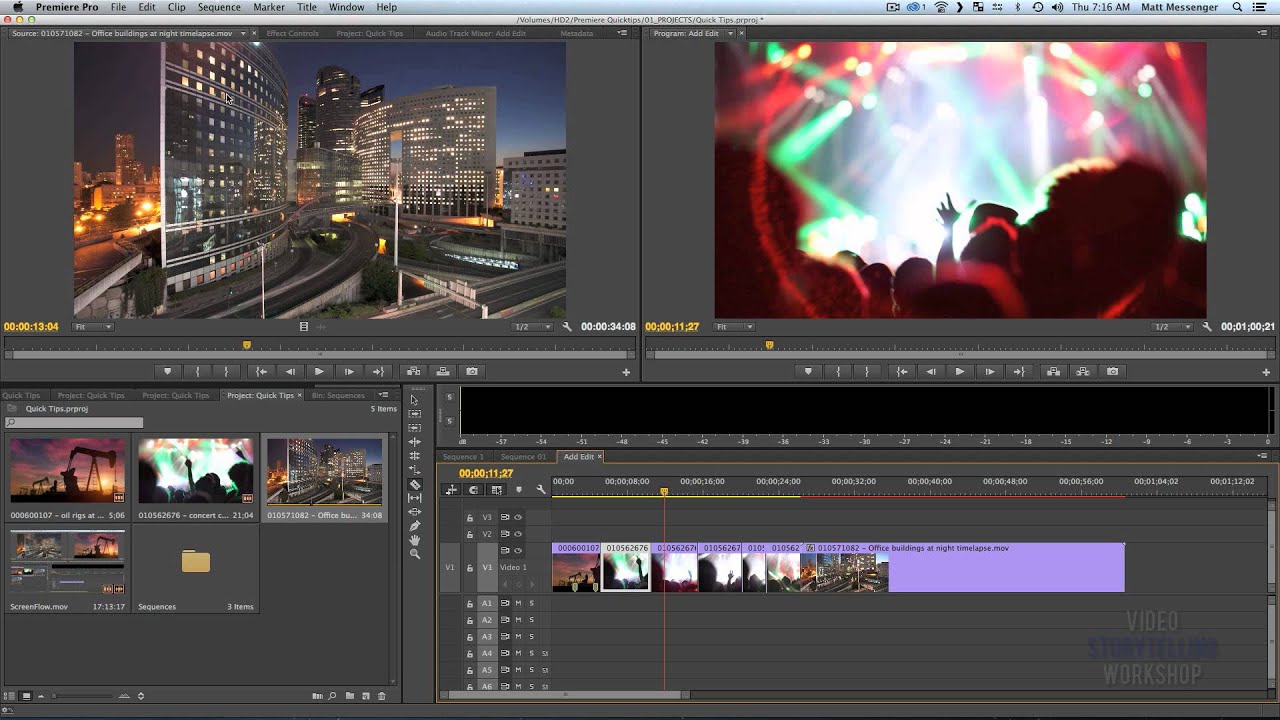Open Source monitor Fit zoom dropdown
The height and width of the screenshot is (720, 1280).
point(93,327)
